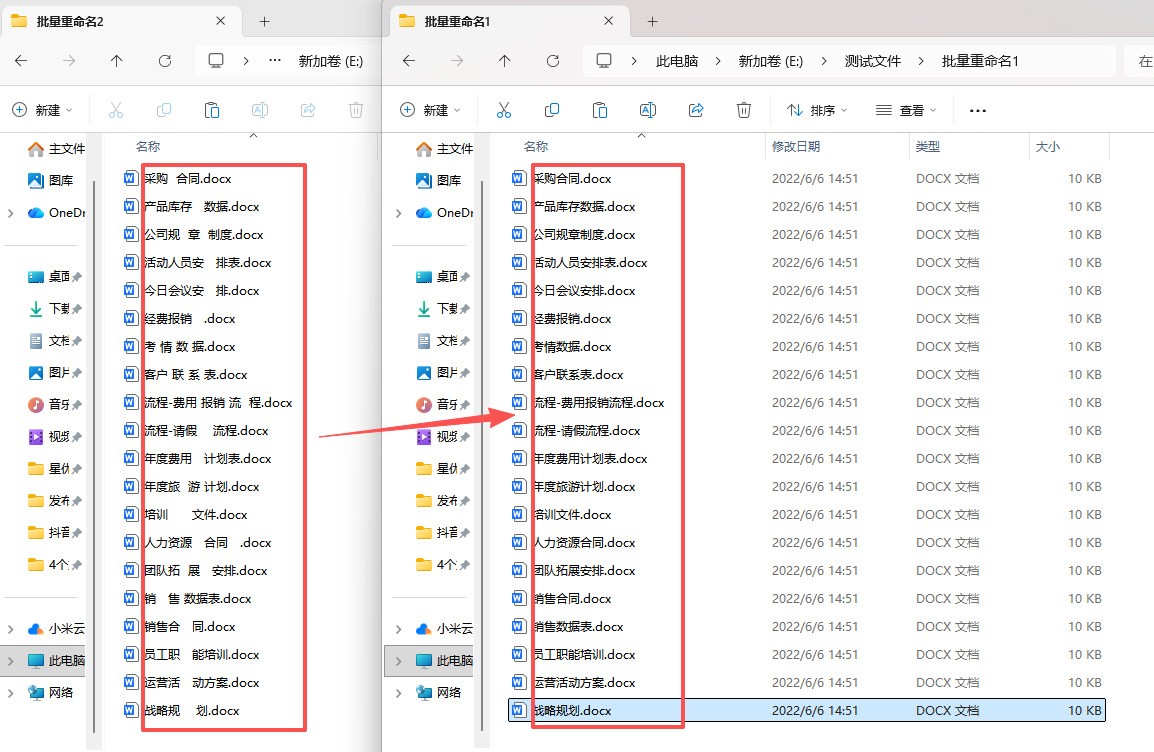The image size is (1154, 752).
Task: Sort by 类型 column header
Action: 969,146
